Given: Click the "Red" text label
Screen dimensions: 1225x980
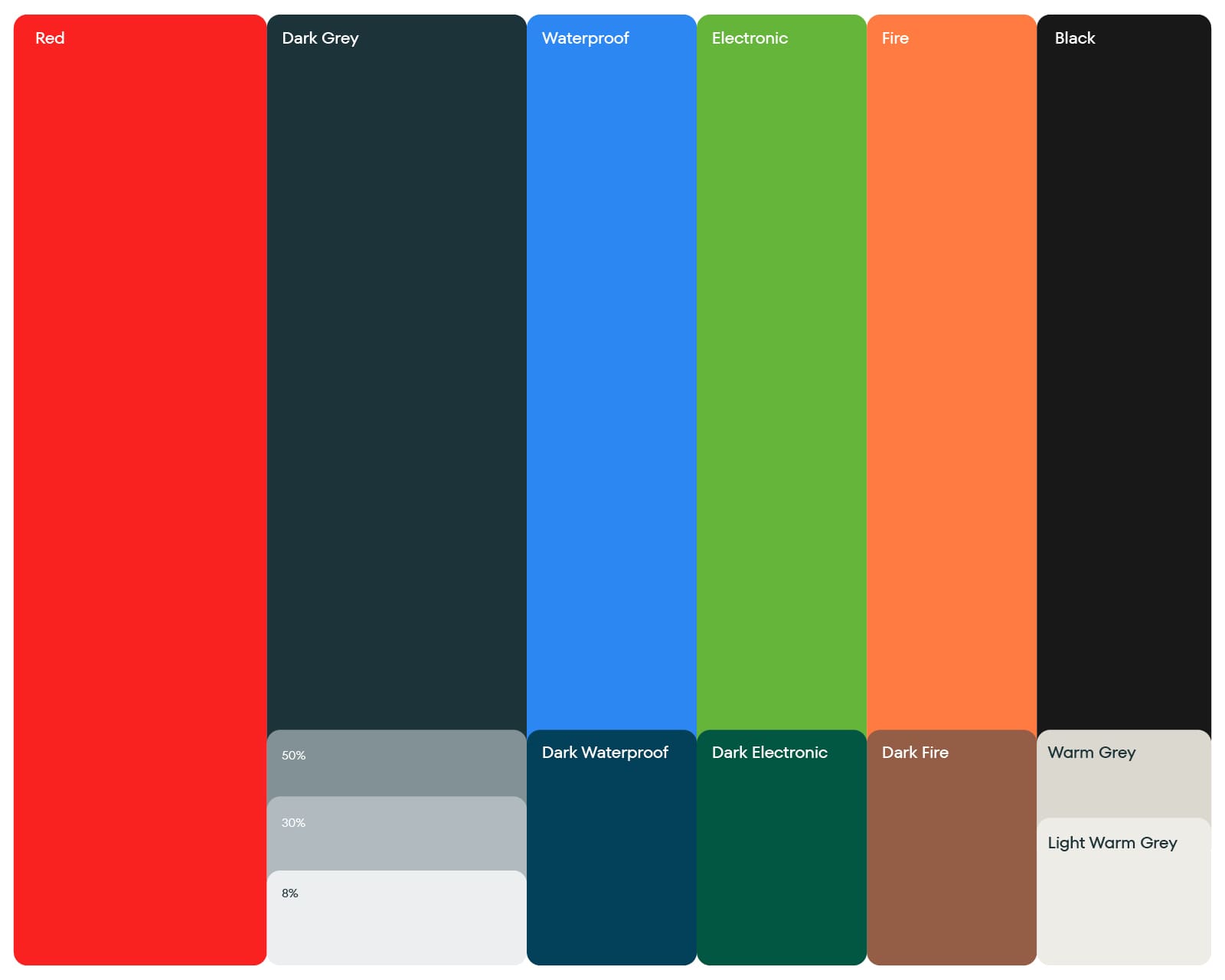Looking at the screenshot, I should point(50,38).
